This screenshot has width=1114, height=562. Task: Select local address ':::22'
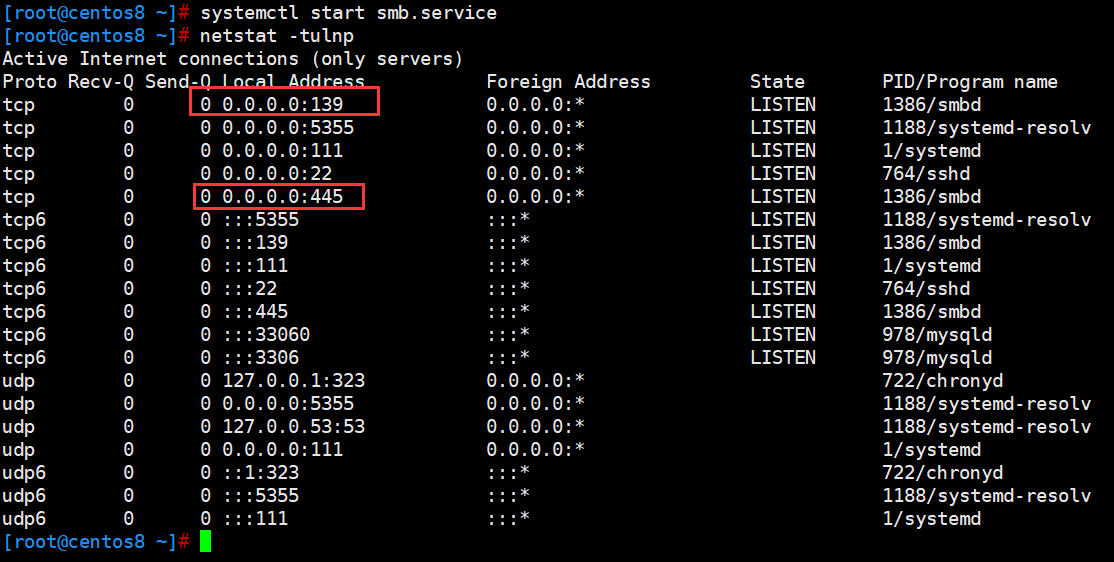(249, 288)
